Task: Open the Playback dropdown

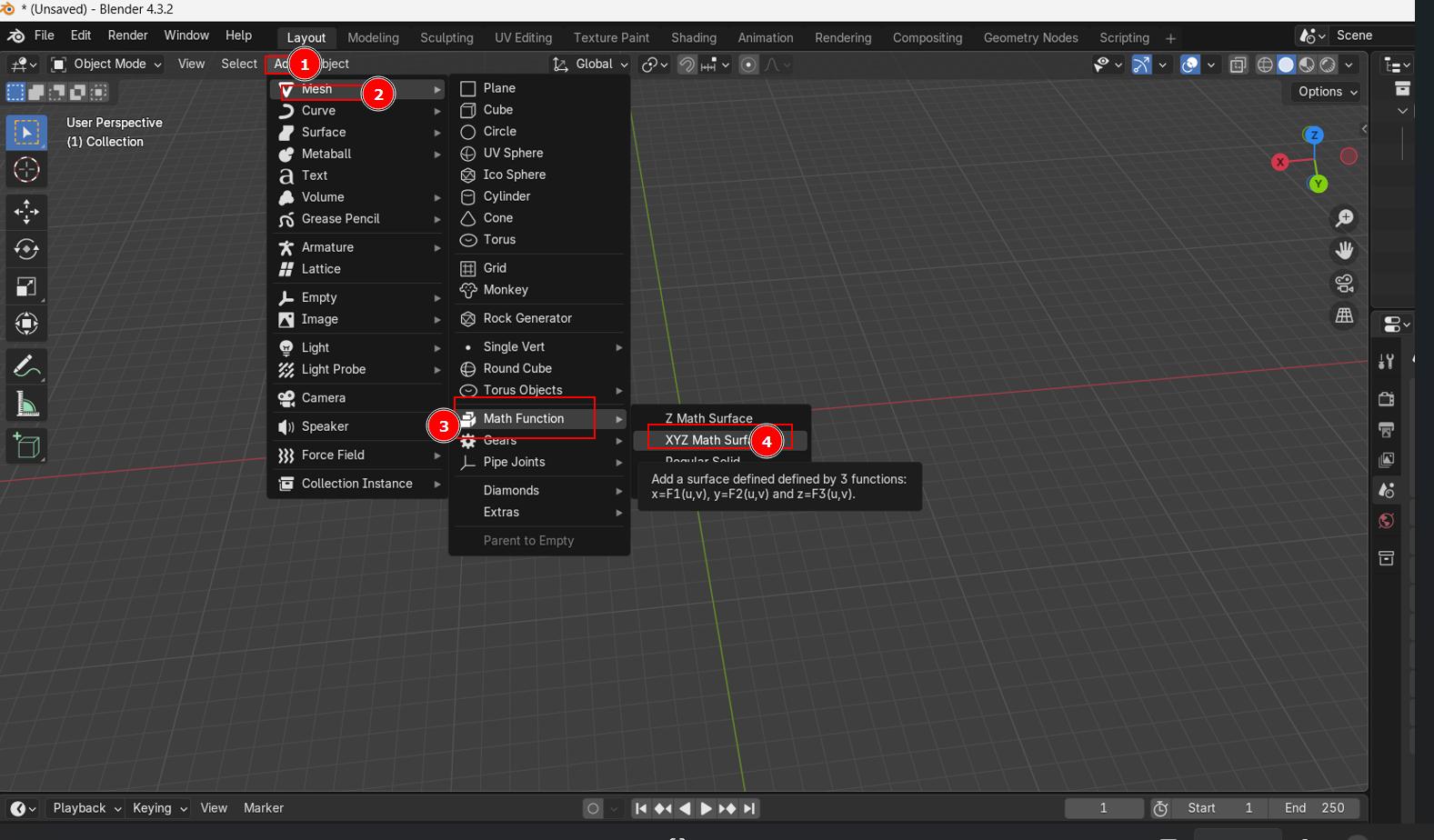Action: point(85,808)
